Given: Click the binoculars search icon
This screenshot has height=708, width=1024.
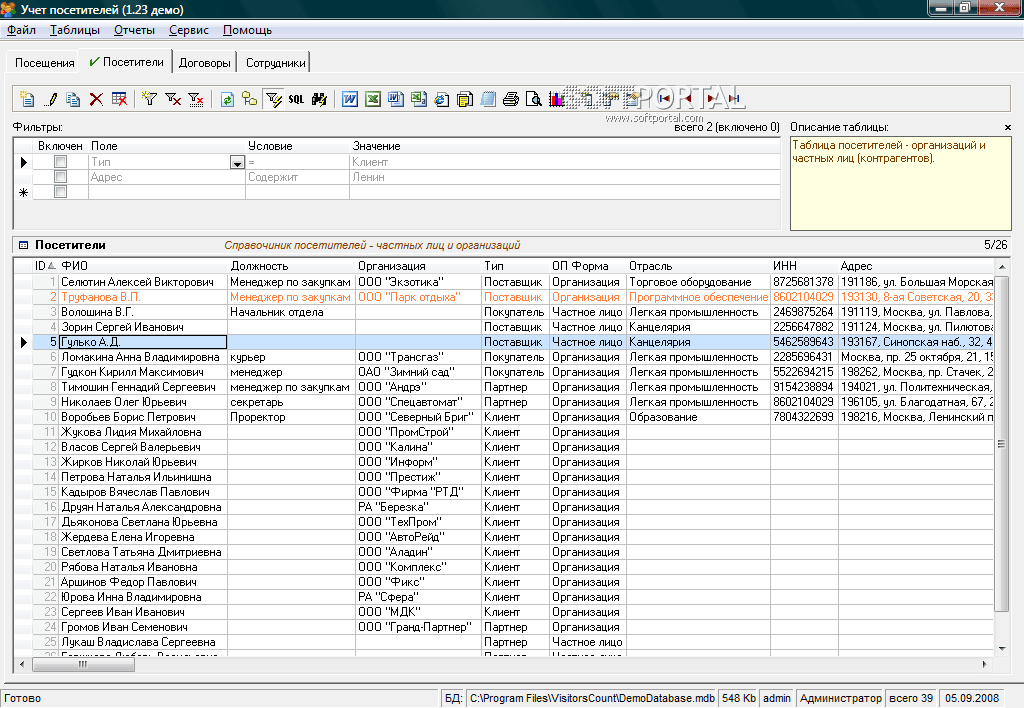Looking at the screenshot, I should [x=319, y=99].
